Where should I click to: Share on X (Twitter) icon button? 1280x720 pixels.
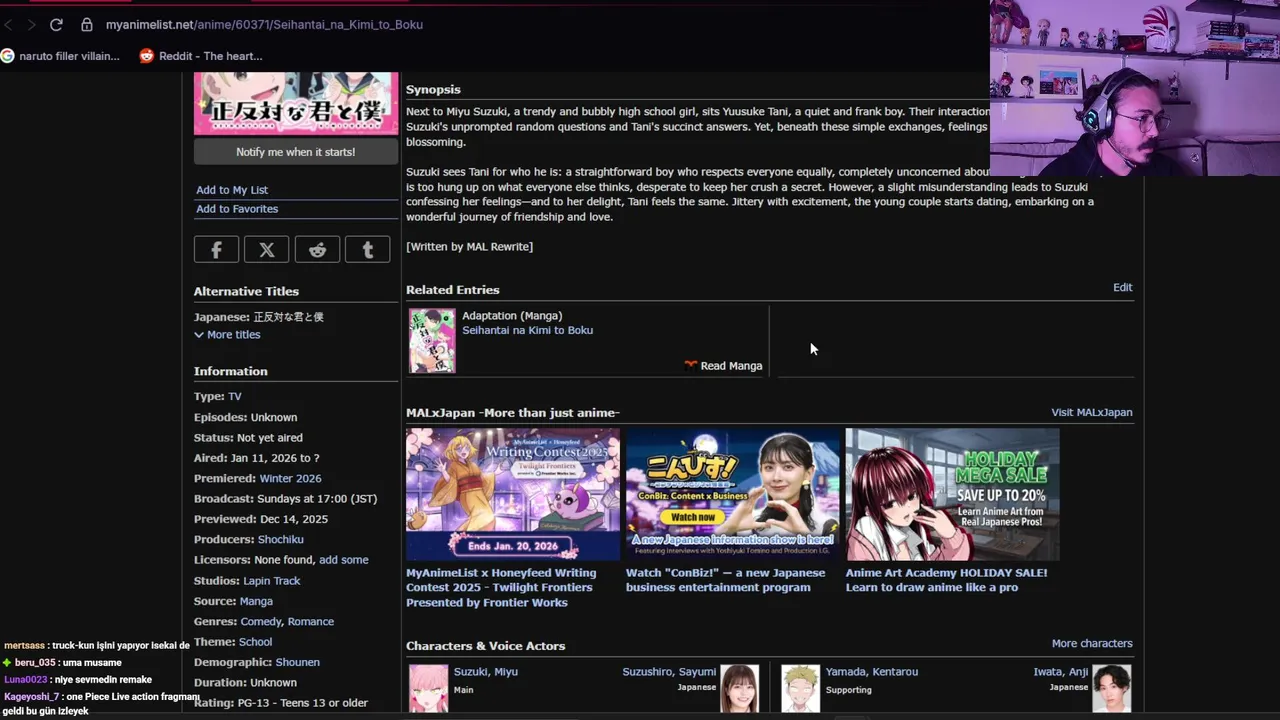[267, 250]
